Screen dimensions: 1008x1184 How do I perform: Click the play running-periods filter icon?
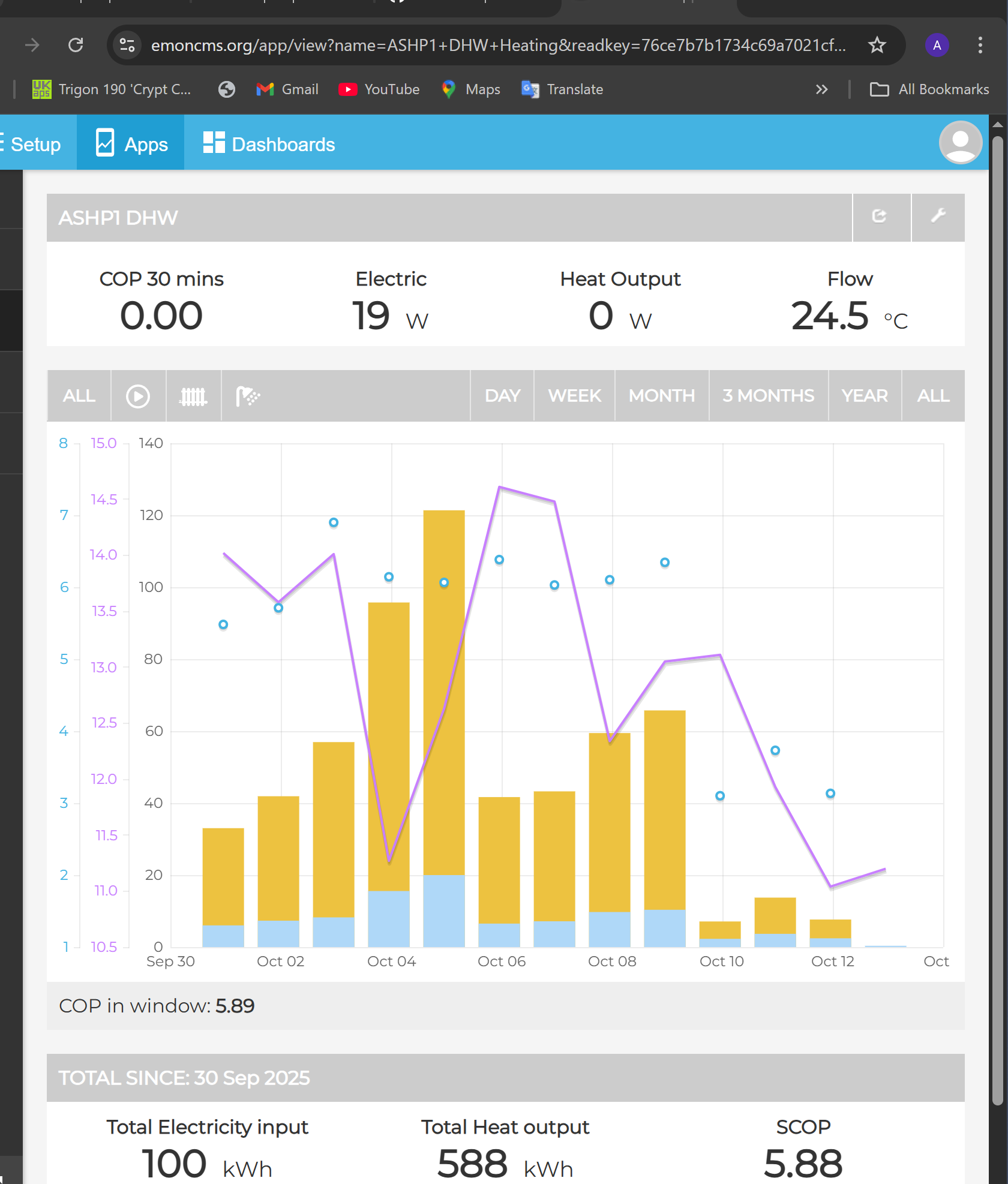[x=138, y=396]
